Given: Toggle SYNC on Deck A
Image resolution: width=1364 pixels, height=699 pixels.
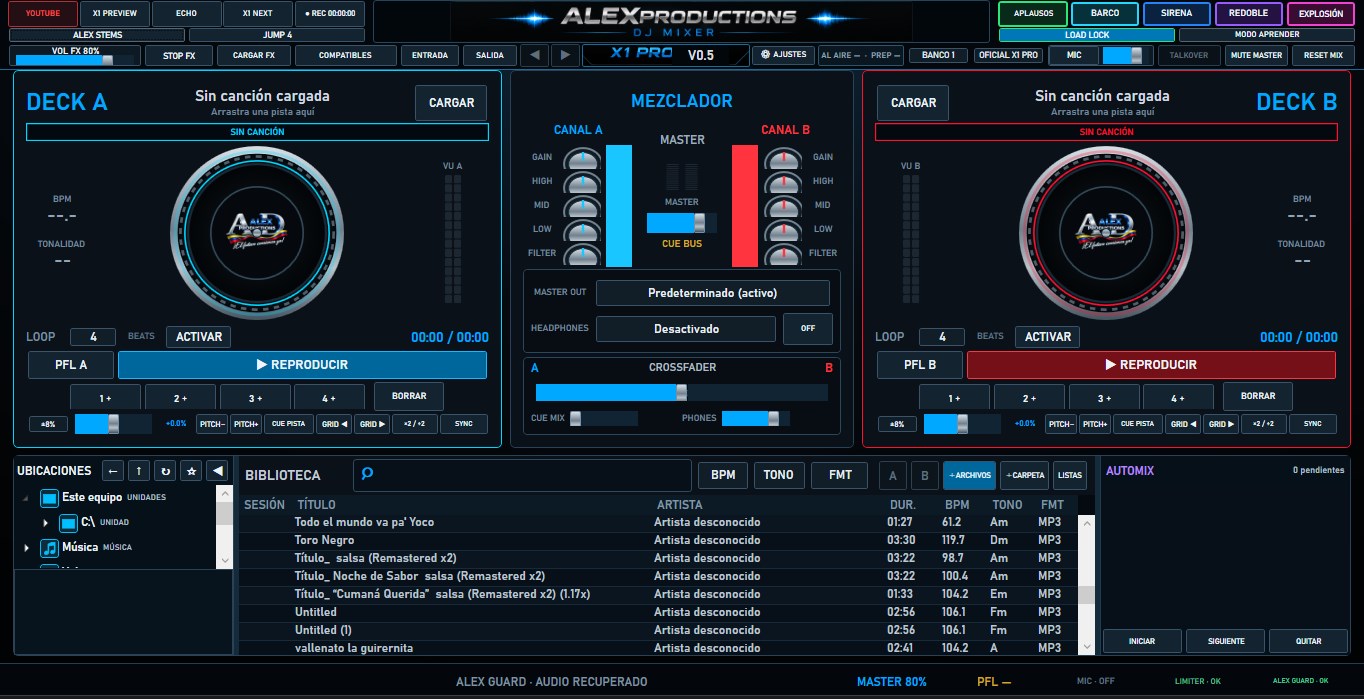Looking at the screenshot, I should point(463,424).
